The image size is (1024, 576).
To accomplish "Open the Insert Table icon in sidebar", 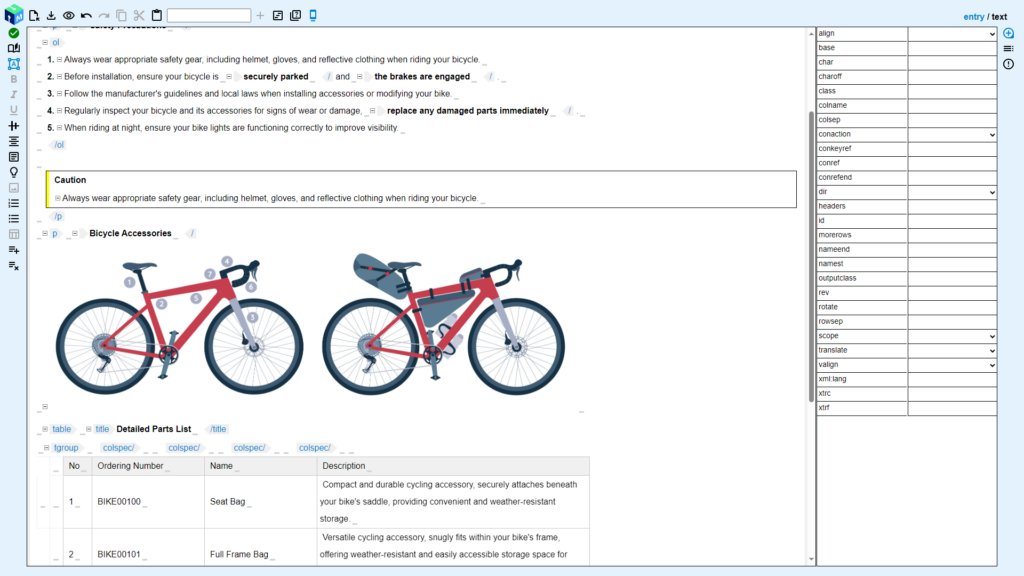I will point(13,232).
